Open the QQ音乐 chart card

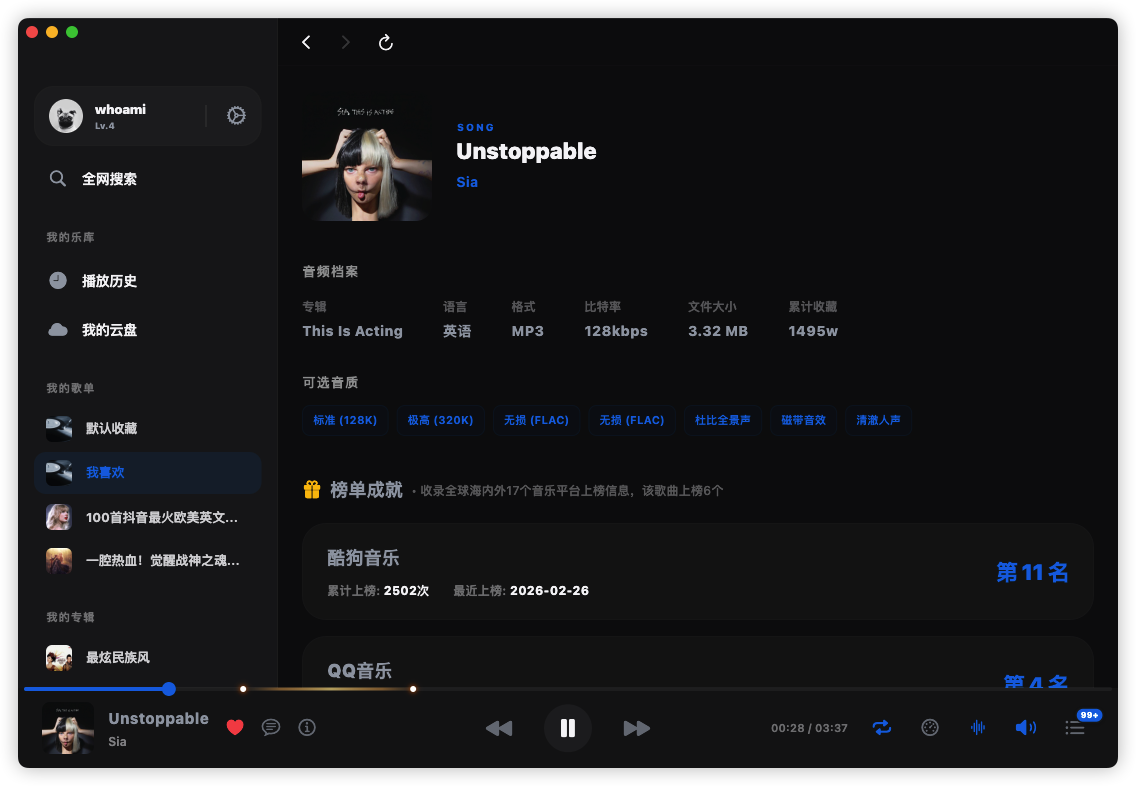(x=698, y=661)
